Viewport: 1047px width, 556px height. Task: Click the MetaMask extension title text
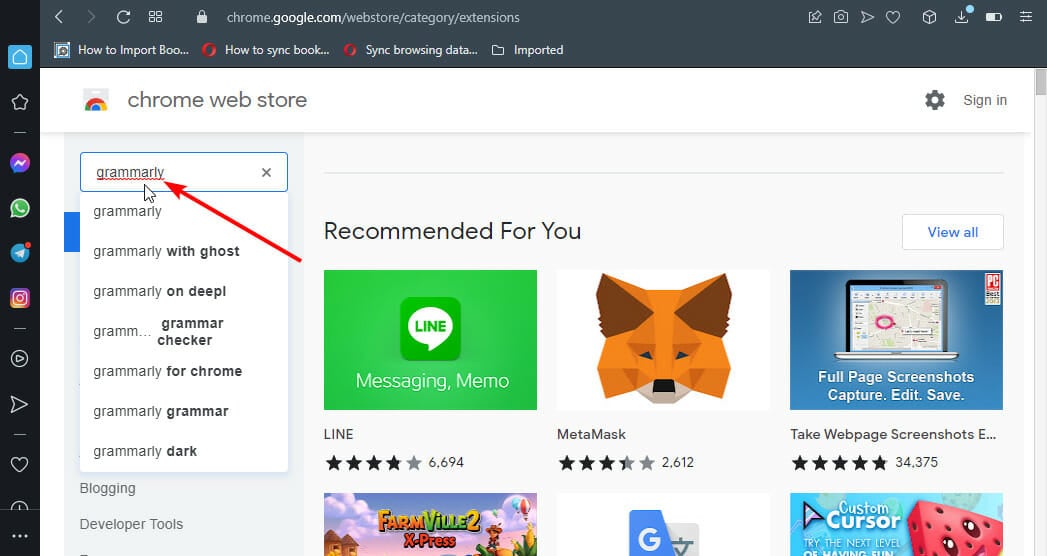coord(592,435)
